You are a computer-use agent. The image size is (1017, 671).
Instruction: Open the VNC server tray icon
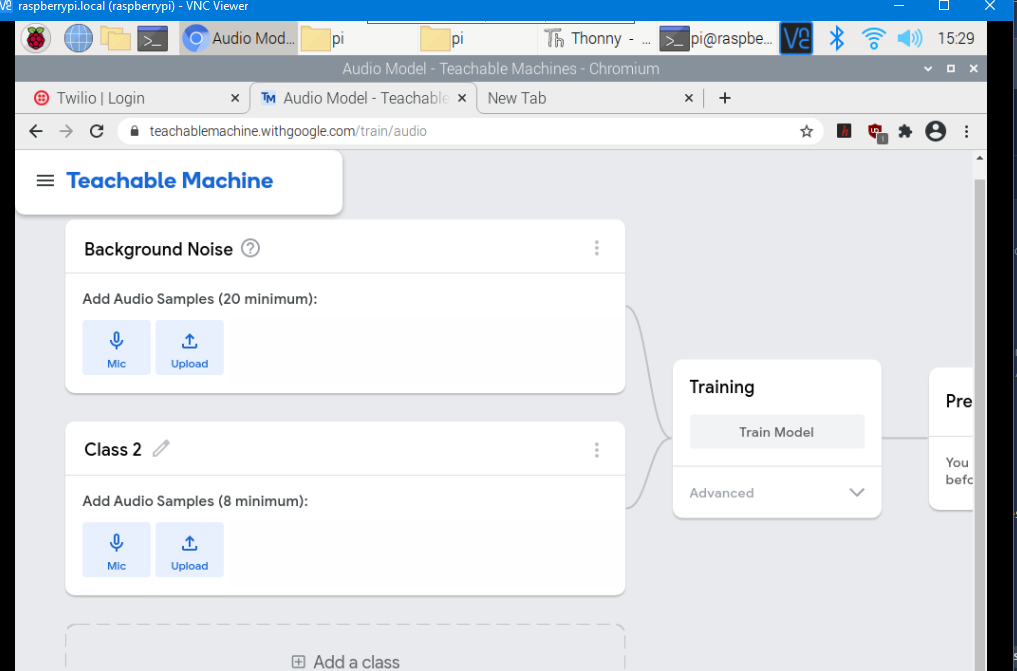796,39
